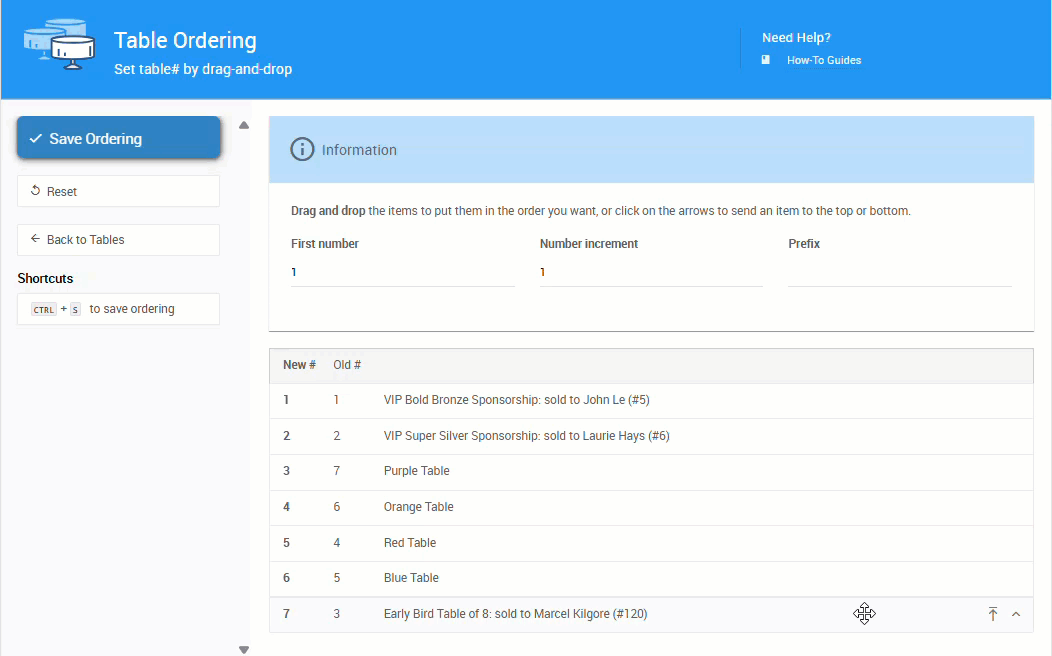
Task: Move Early Bird Table up one position
Action: click(1016, 614)
